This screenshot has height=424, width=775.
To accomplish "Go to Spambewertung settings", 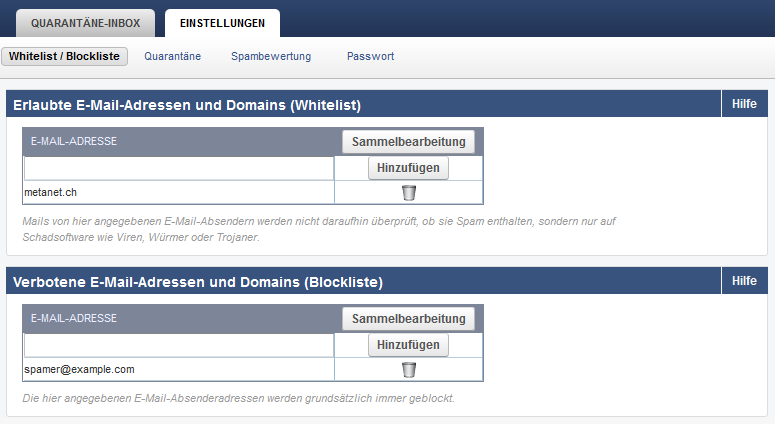I will 271,56.
